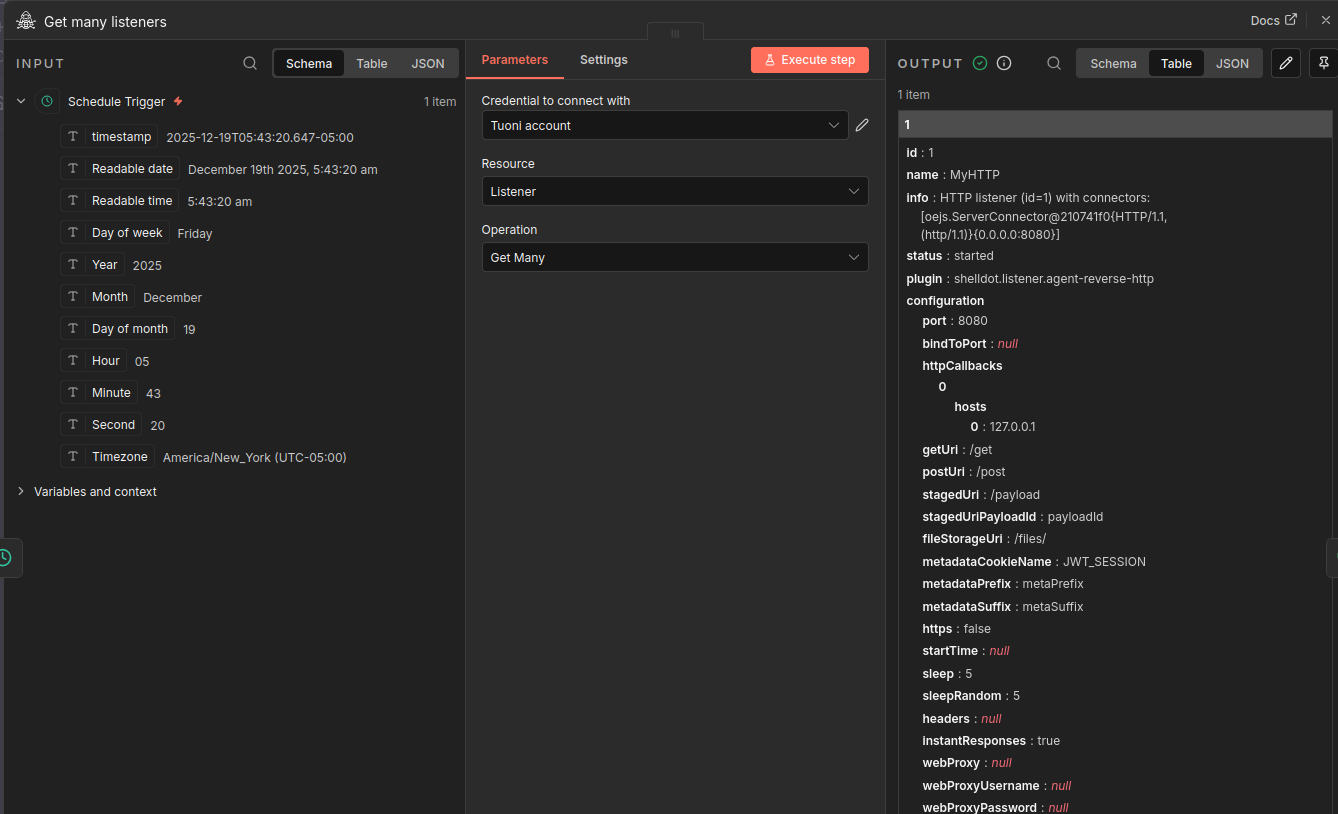
Task: Select input JSON view
Action: (428, 63)
